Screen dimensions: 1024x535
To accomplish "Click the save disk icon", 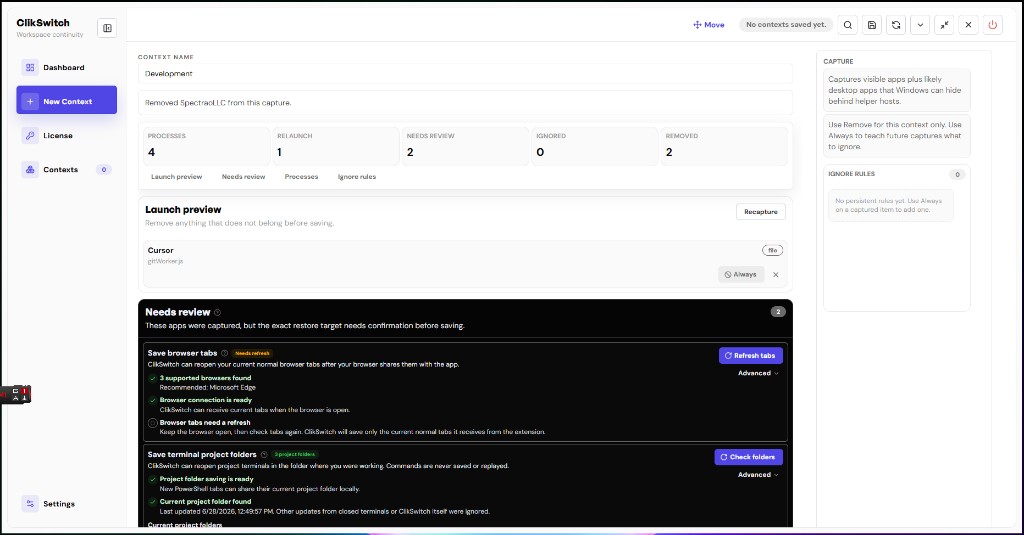I will pyautogui.click(x=872, y=25).
